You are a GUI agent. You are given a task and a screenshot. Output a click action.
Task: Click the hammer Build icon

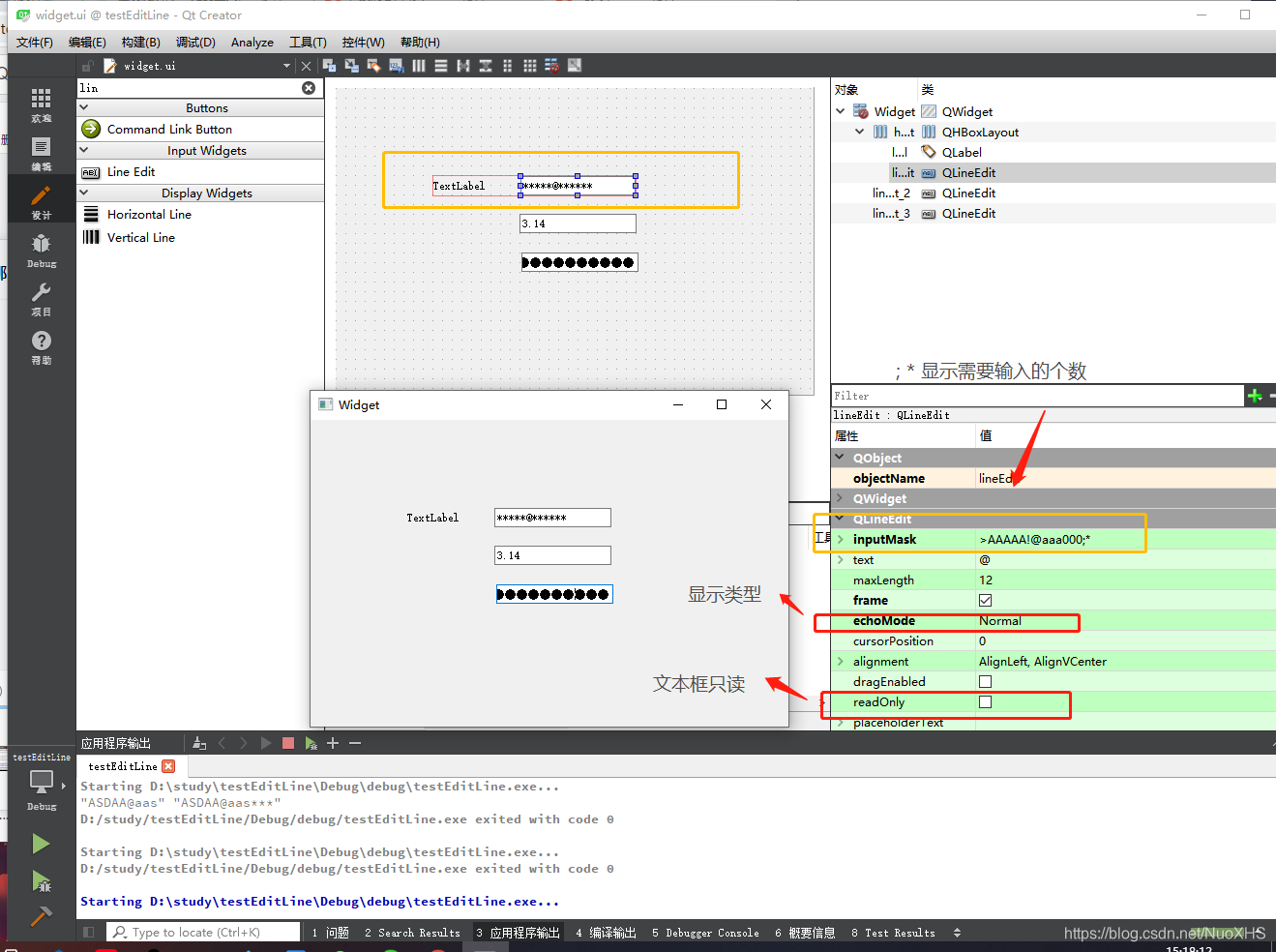41,915
